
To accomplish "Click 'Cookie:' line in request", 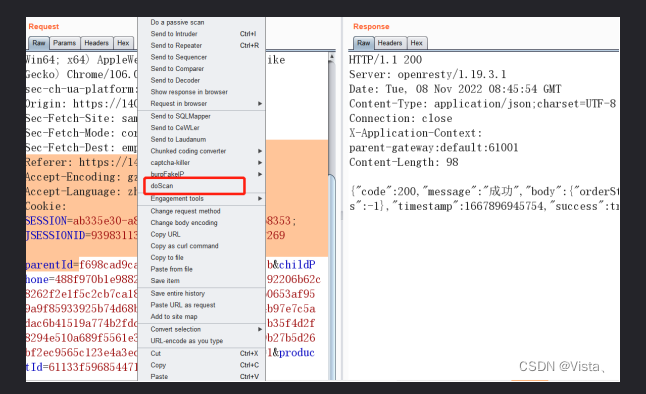I will click(45, 206).
